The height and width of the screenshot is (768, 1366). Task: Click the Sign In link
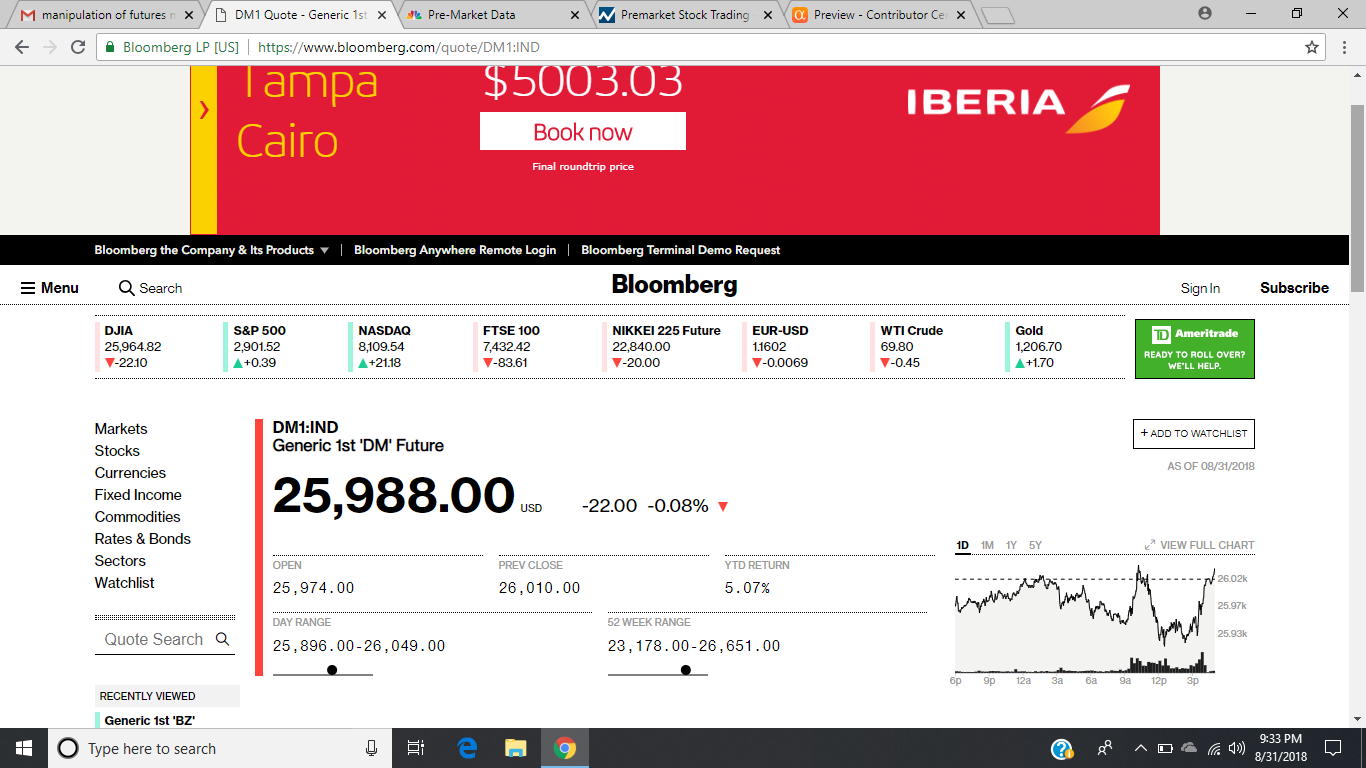point(1200,288)
